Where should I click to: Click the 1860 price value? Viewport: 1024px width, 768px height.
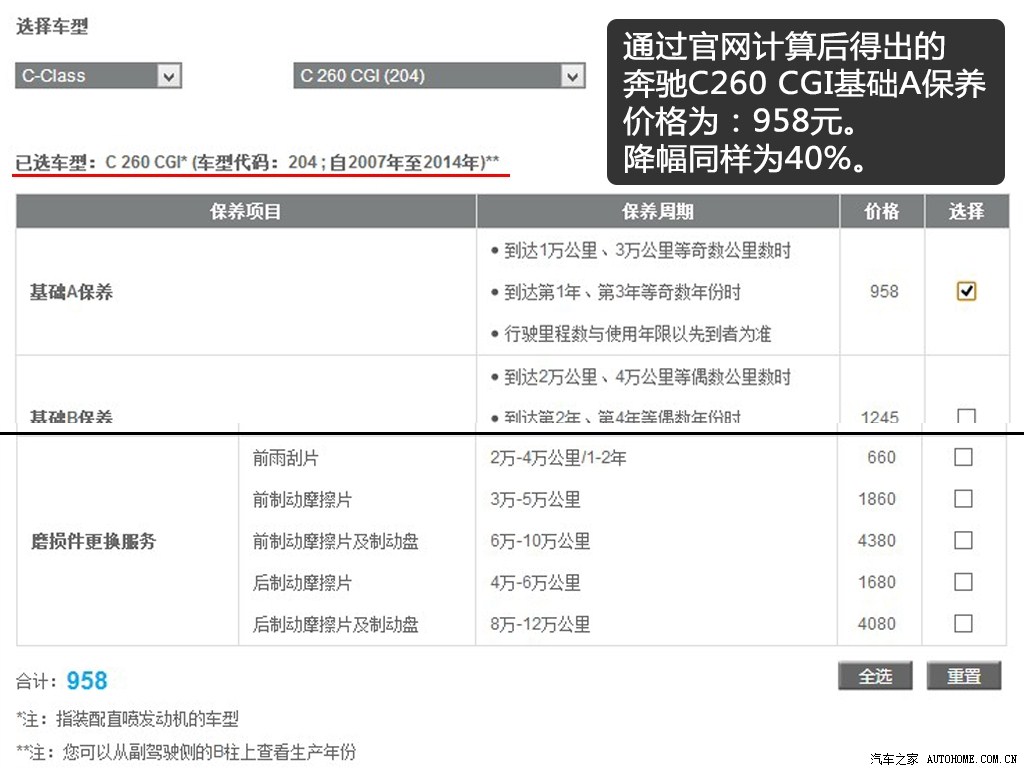(877, 499)
